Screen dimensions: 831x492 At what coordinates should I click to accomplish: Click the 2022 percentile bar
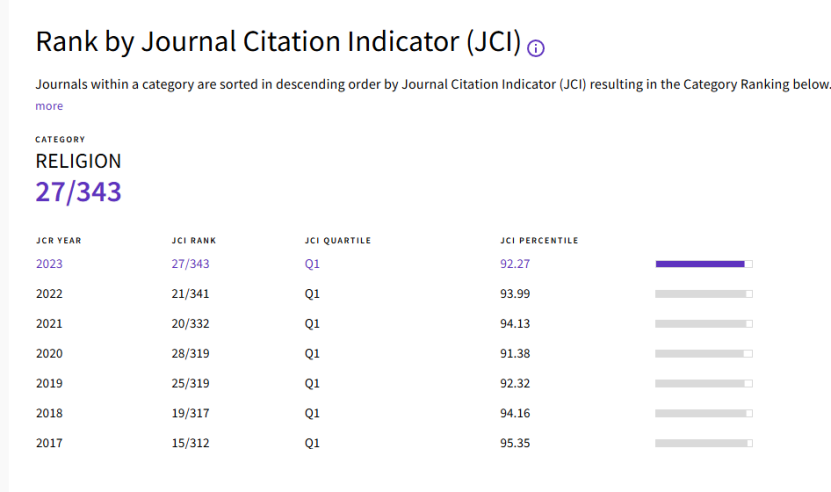703,294
